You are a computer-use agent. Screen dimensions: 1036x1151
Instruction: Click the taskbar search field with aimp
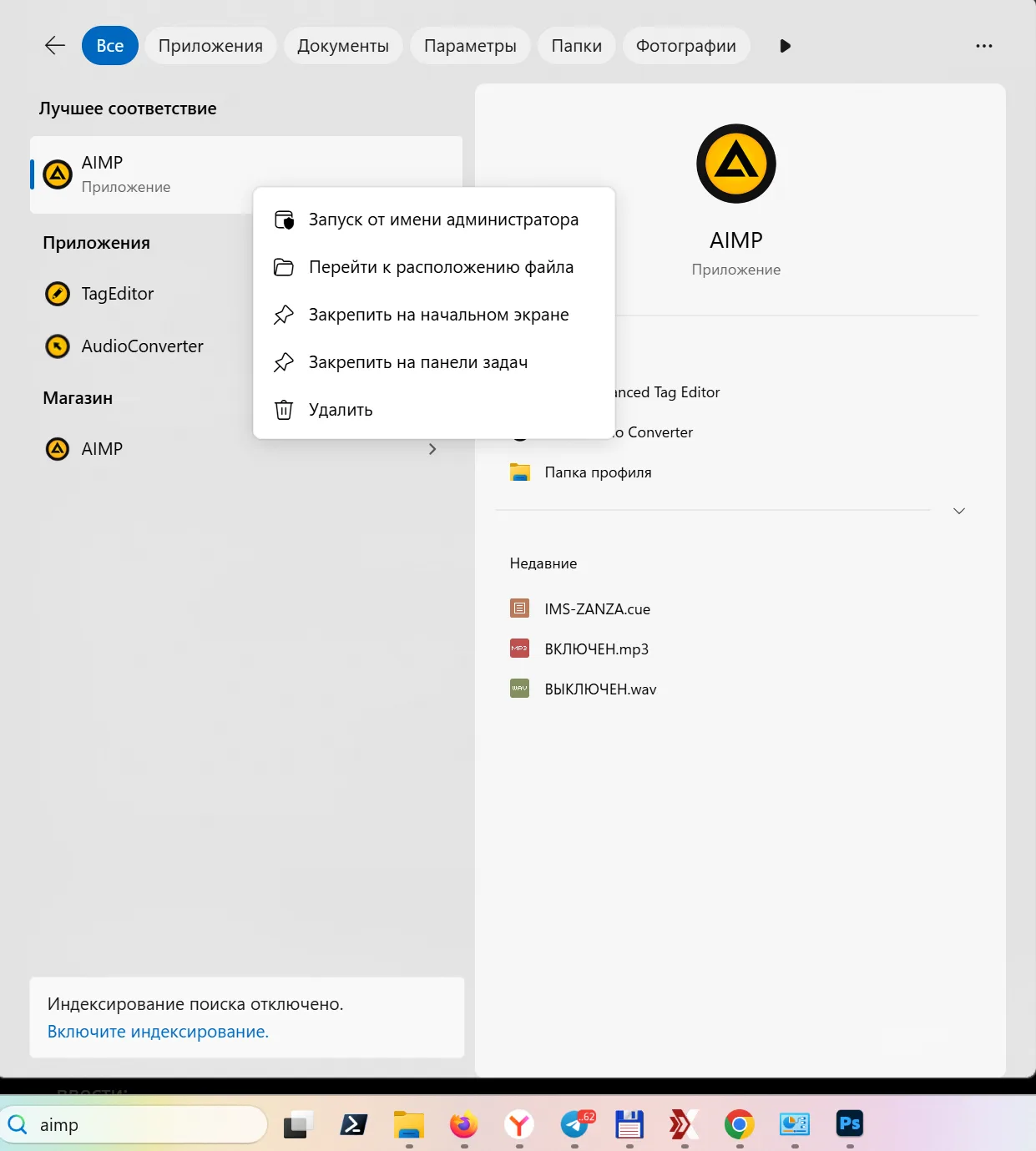coord(134,1125)
